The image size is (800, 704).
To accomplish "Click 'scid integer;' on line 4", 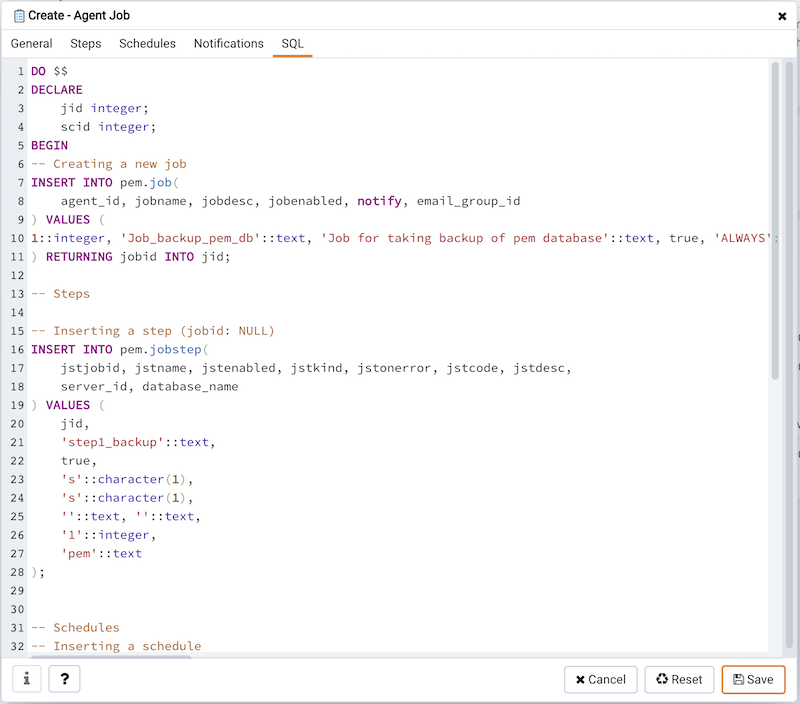I will (x=108, y=127).
